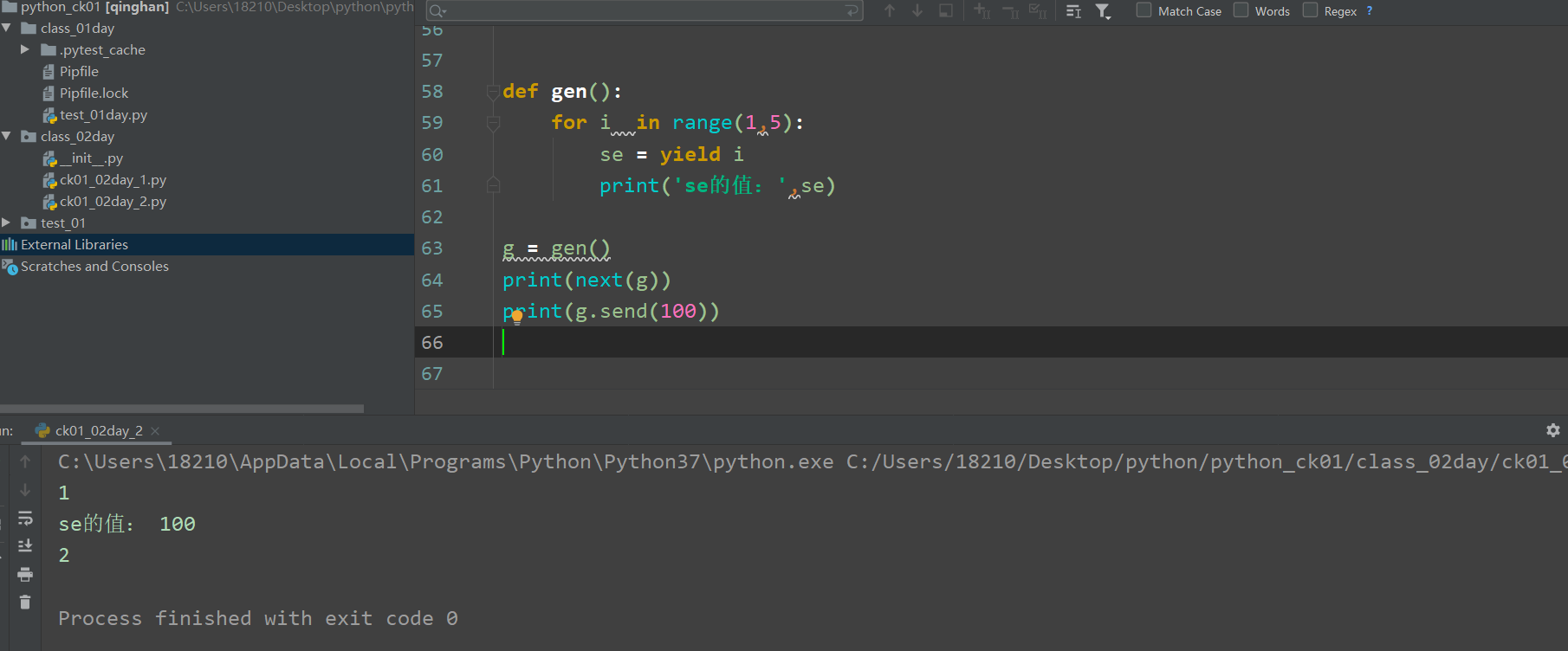Open ck01_02day_2.py file
The width and height of the screenshot is (1568, 651).
(x=113, y=201)
